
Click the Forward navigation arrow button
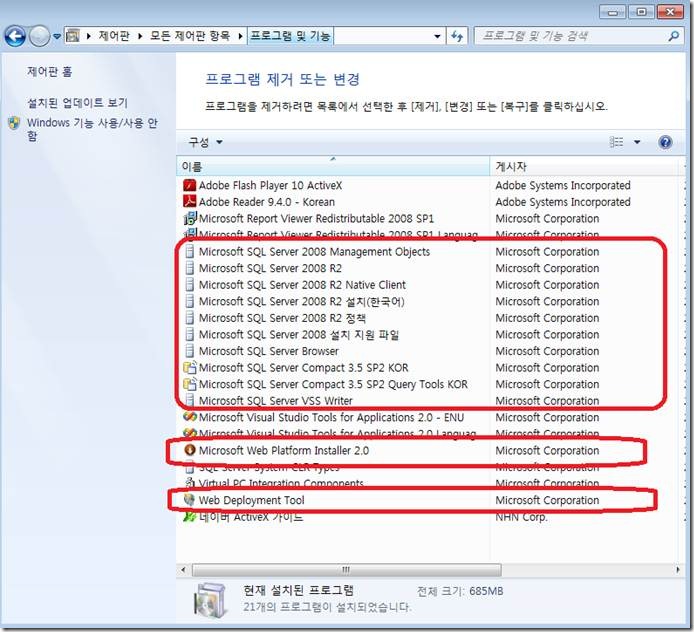point(39,36)
